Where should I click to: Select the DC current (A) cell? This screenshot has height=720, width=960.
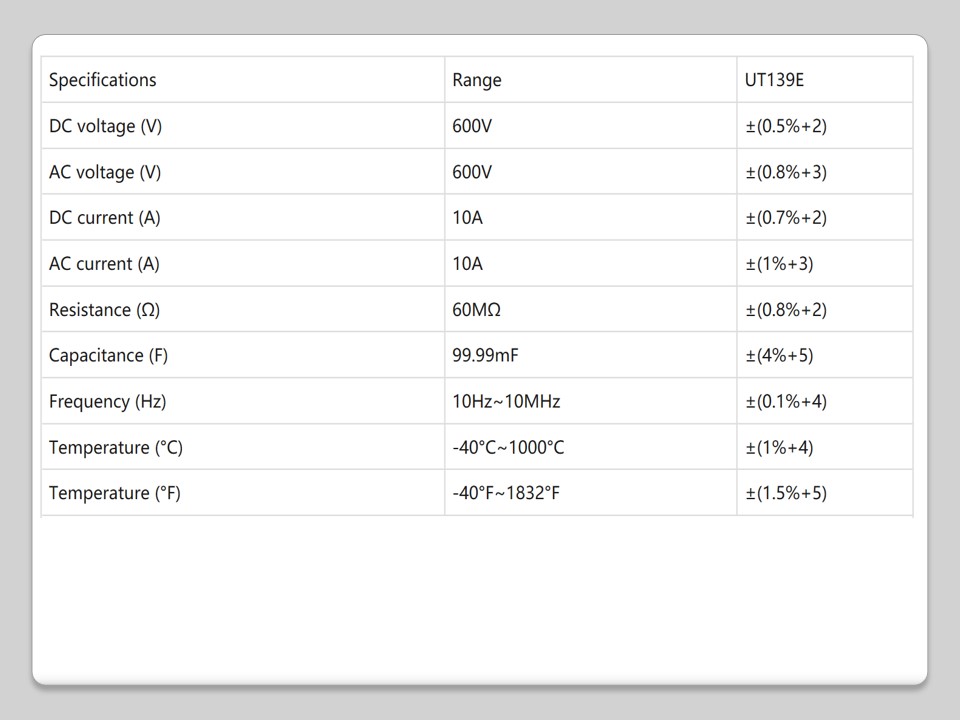(x=104, y=218)
